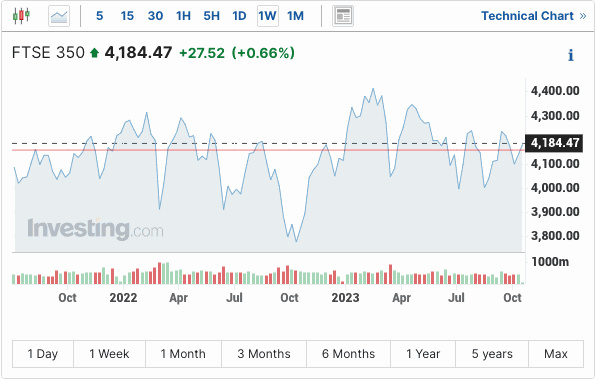Click the FTSE 350 index name

point(48,53)
